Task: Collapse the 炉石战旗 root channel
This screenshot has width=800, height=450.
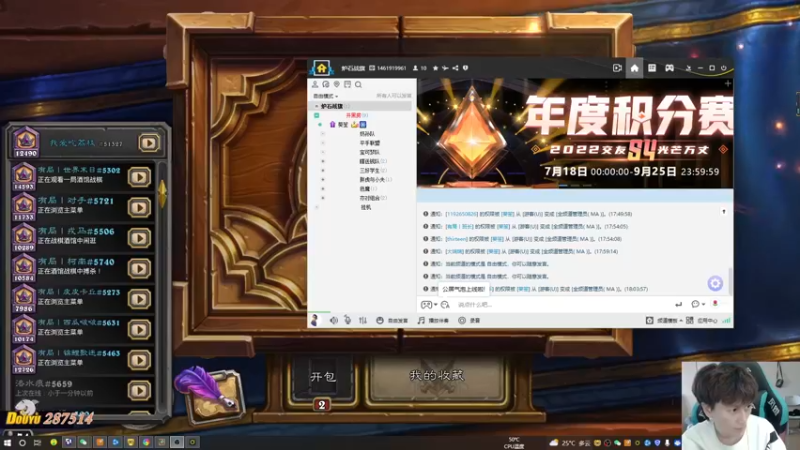Action: click(316, 106)
